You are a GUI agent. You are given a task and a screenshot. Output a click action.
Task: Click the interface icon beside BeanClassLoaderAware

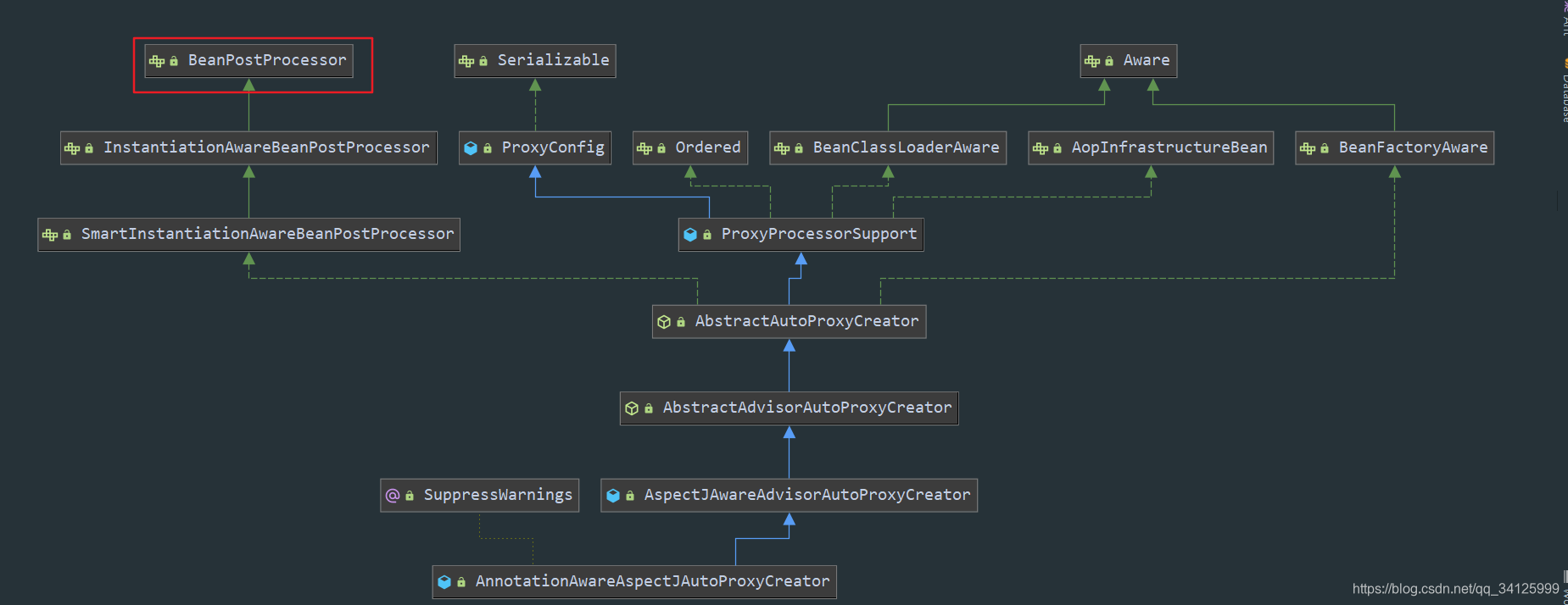(x=782, y=148)
